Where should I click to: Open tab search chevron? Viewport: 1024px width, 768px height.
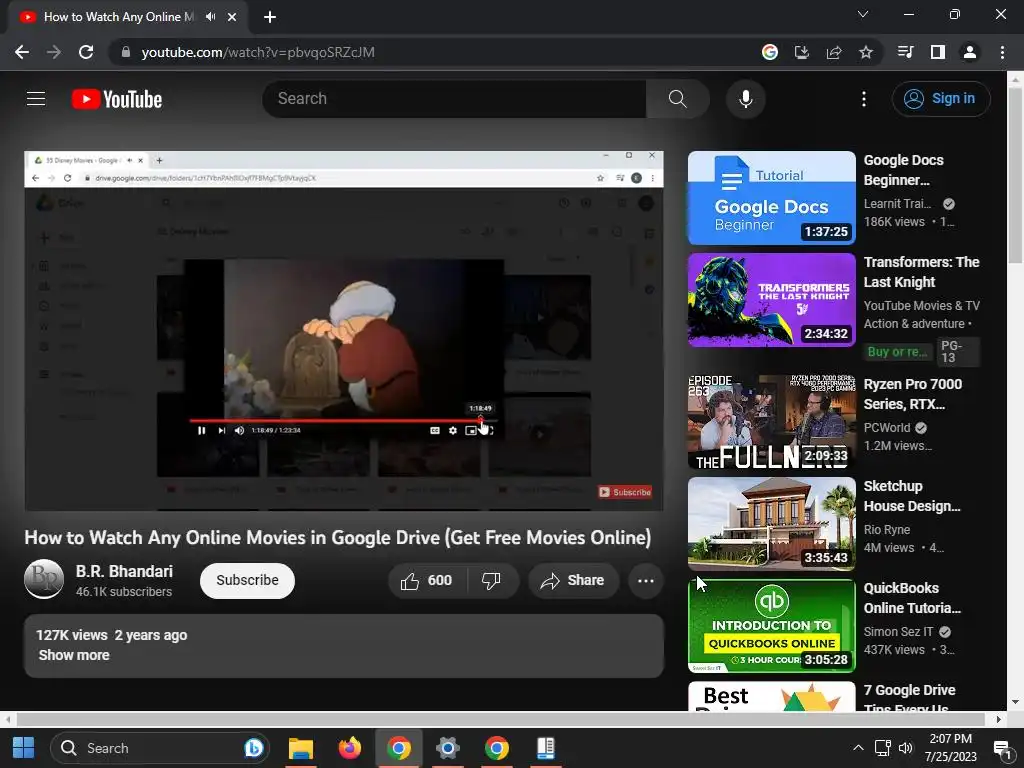tap(862, 14)
